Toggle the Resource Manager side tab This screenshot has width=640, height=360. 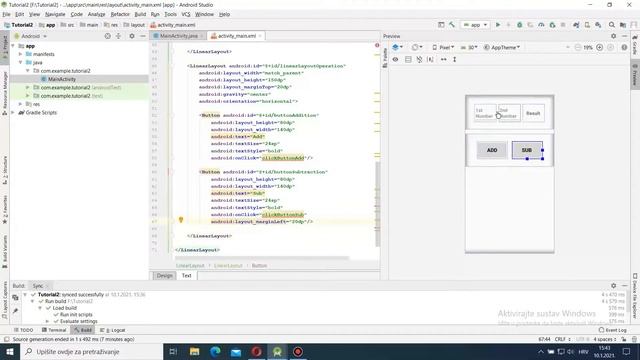5,93
